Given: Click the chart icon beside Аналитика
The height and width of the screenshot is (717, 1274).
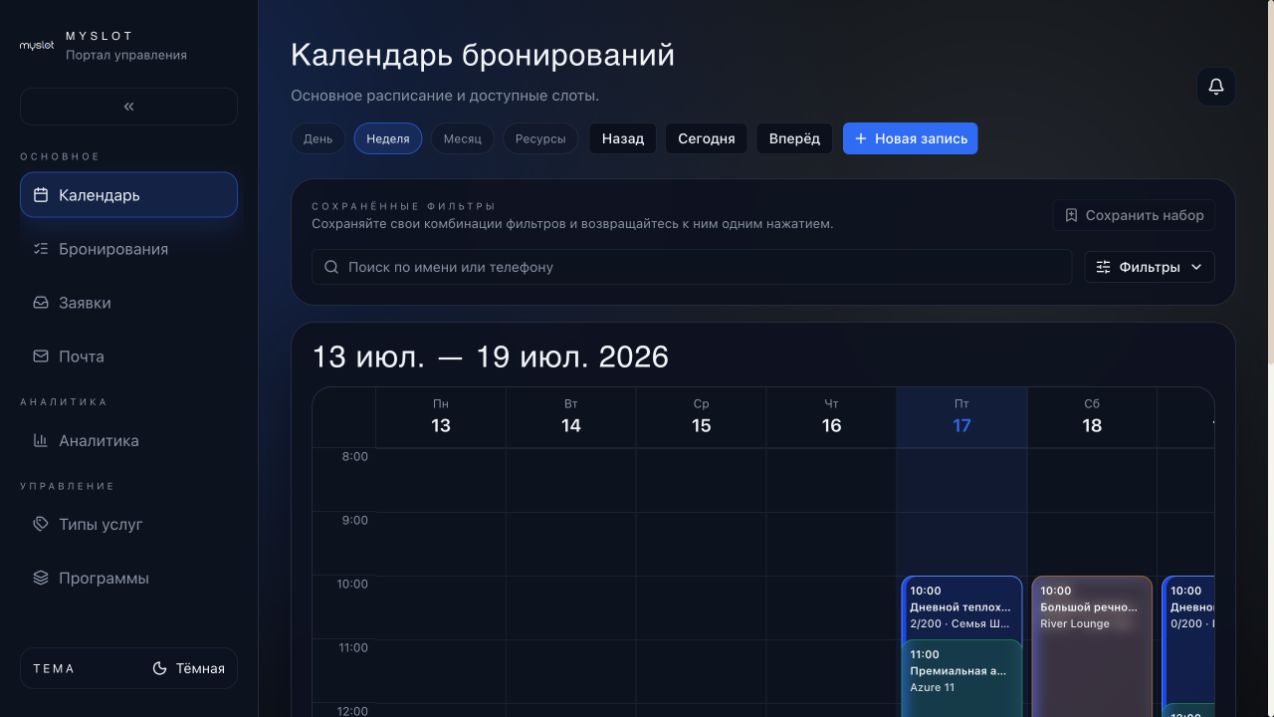Looking at the screenshot, I should click(x=41, y=440).
